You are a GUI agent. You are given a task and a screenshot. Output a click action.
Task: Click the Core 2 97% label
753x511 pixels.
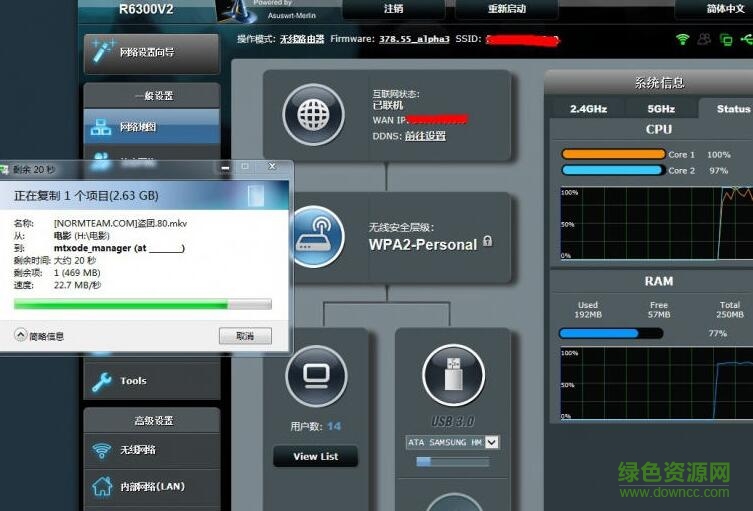[x=698, y=170]
